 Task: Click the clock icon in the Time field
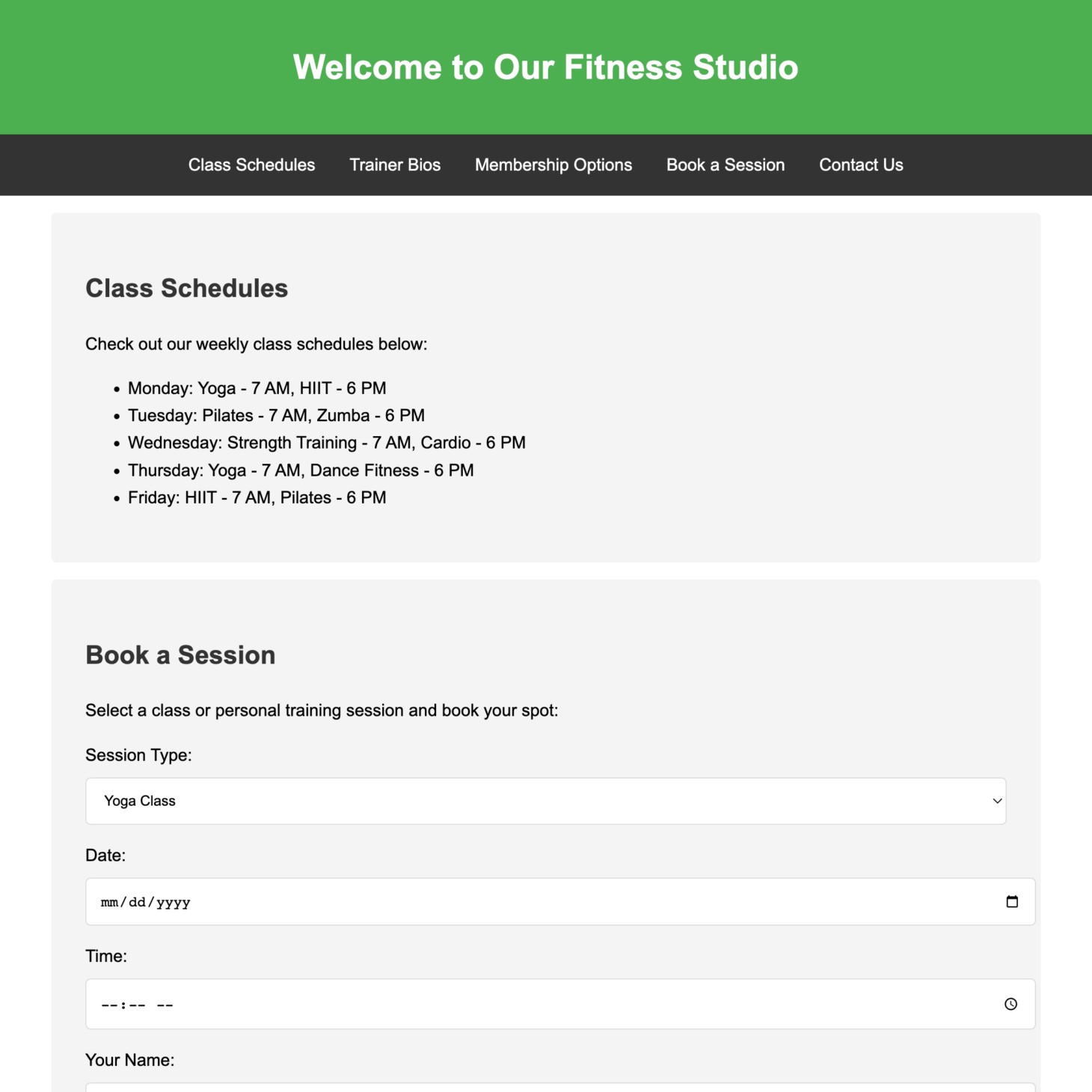point(1010,1004)
